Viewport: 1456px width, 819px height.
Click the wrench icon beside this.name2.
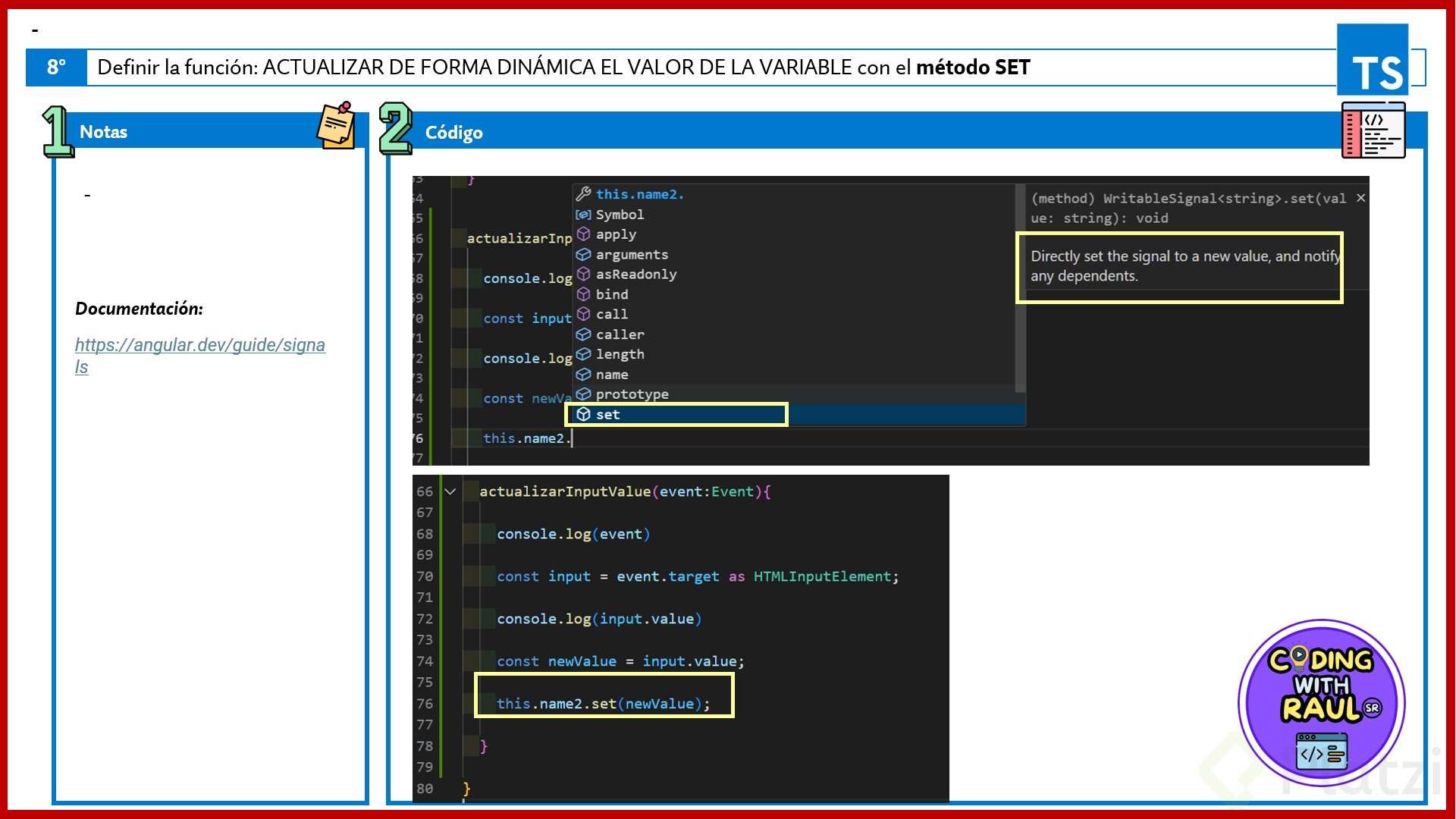coord(583,194)
